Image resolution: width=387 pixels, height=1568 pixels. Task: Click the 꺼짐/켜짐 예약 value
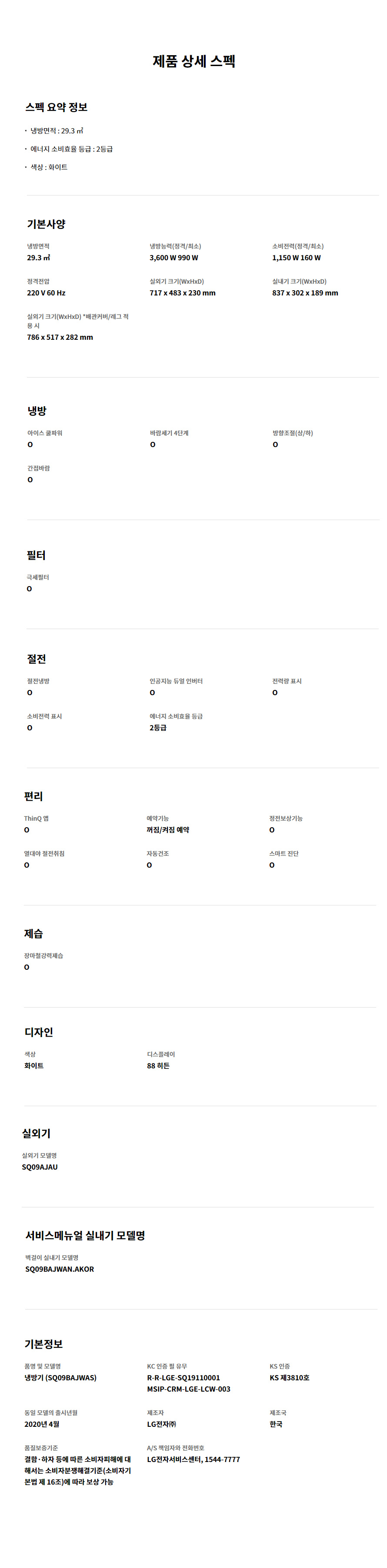[167, 830]
